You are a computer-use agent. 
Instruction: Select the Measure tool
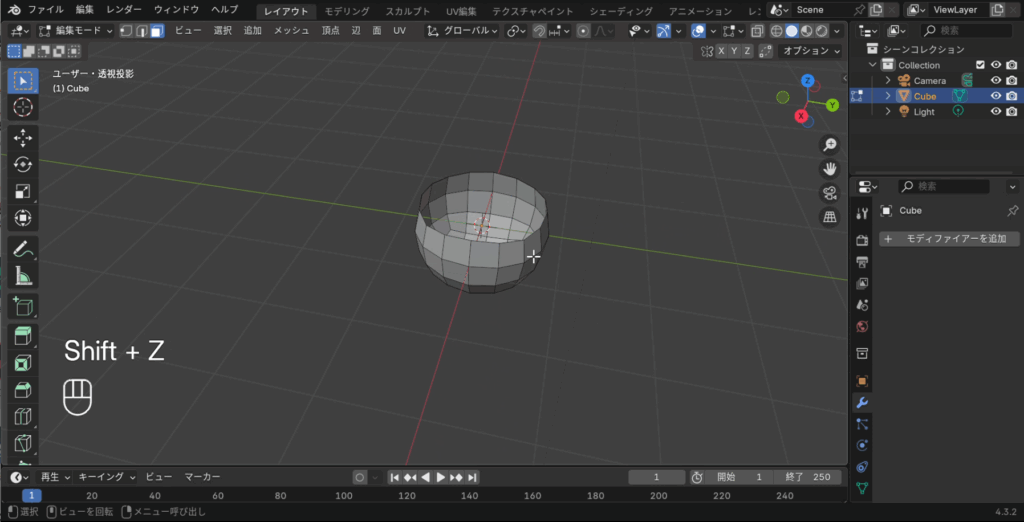[x=23, y=276]
